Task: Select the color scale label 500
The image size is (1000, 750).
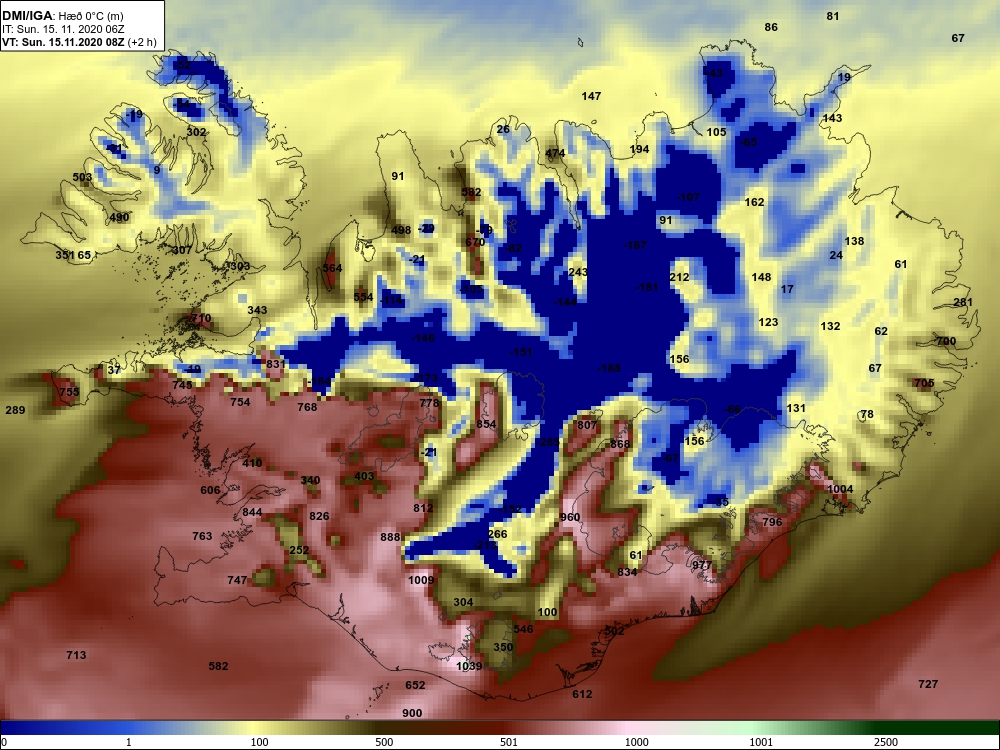Action: [384, 742]
